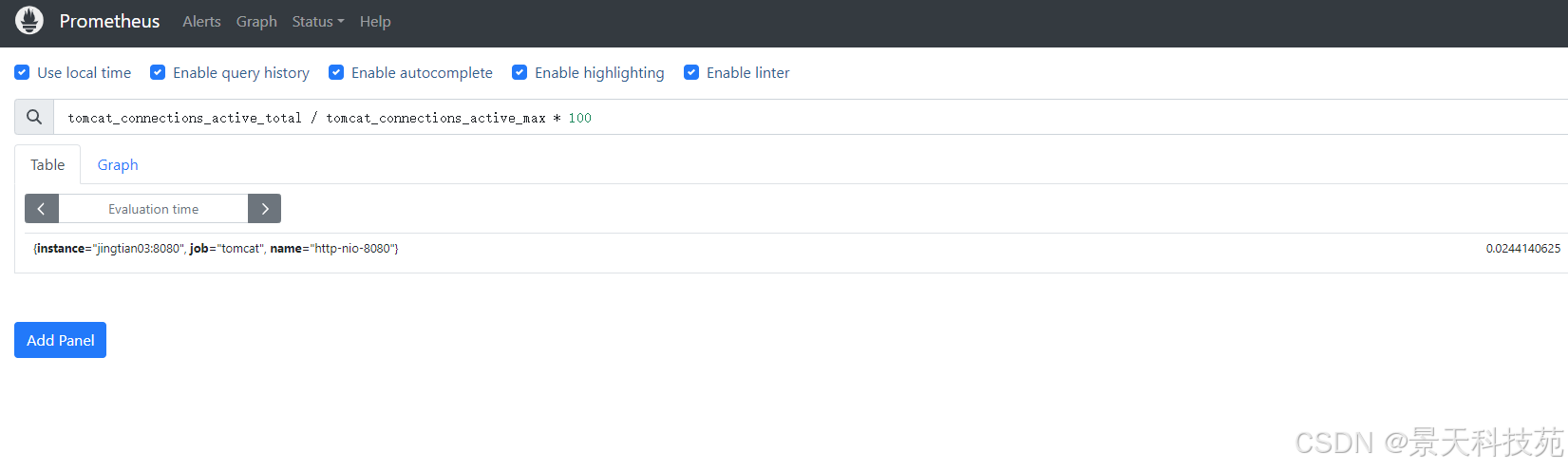This screenshot has height=471, width=1568.
Task: Click the Evaluation time input box
Action: 153,209
